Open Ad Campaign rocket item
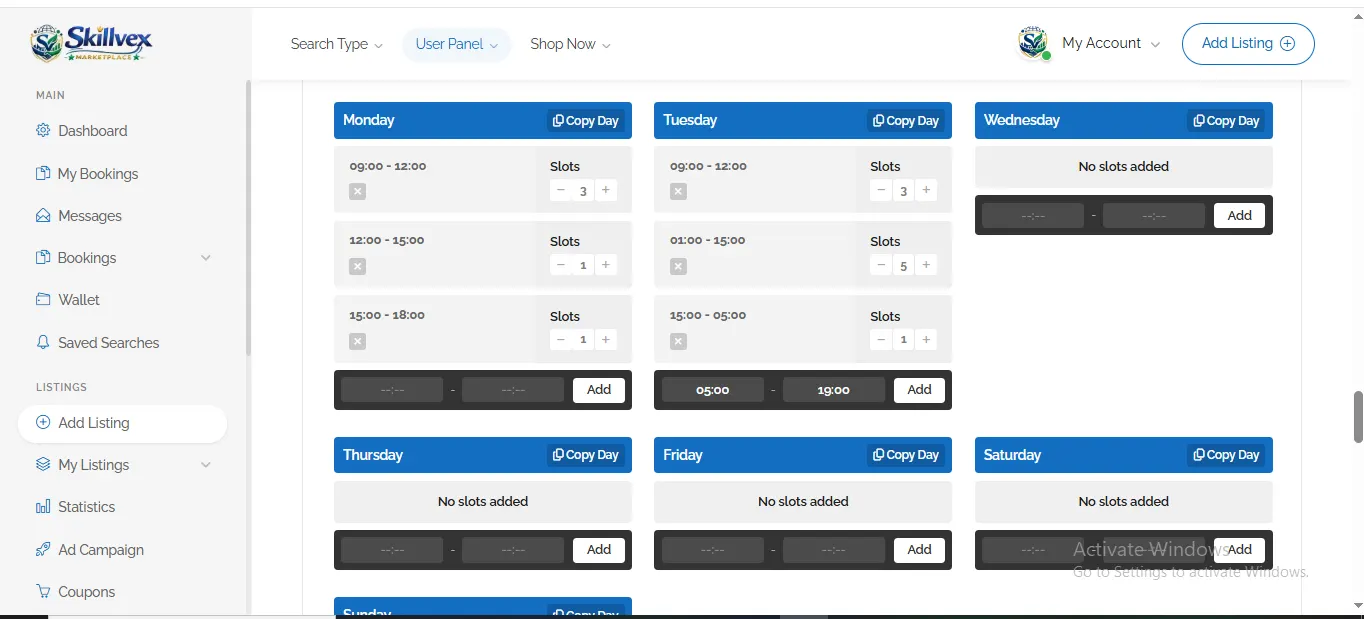 tap(100, 550)
